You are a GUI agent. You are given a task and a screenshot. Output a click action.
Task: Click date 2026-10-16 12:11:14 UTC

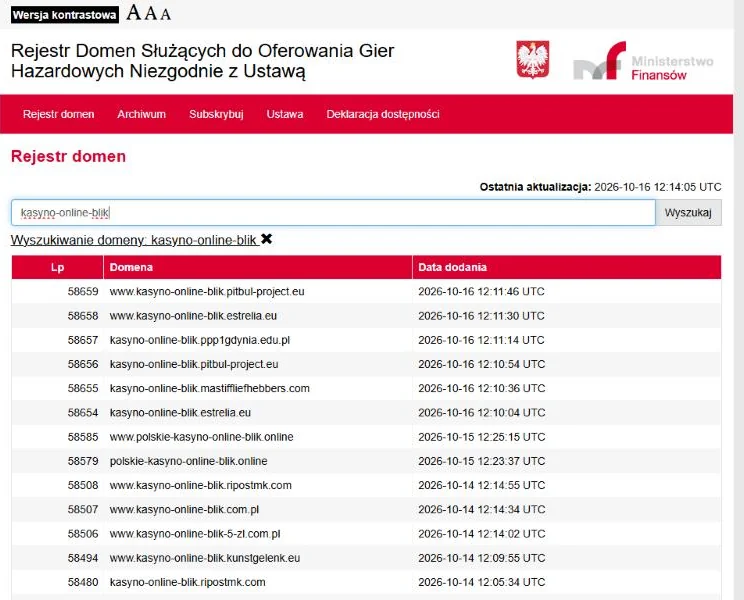tap(482, 340)
